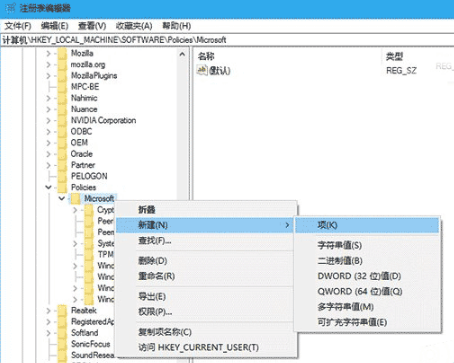Expand the Oracle tree node
Screen dimensions: 454x363
point(48,154)
